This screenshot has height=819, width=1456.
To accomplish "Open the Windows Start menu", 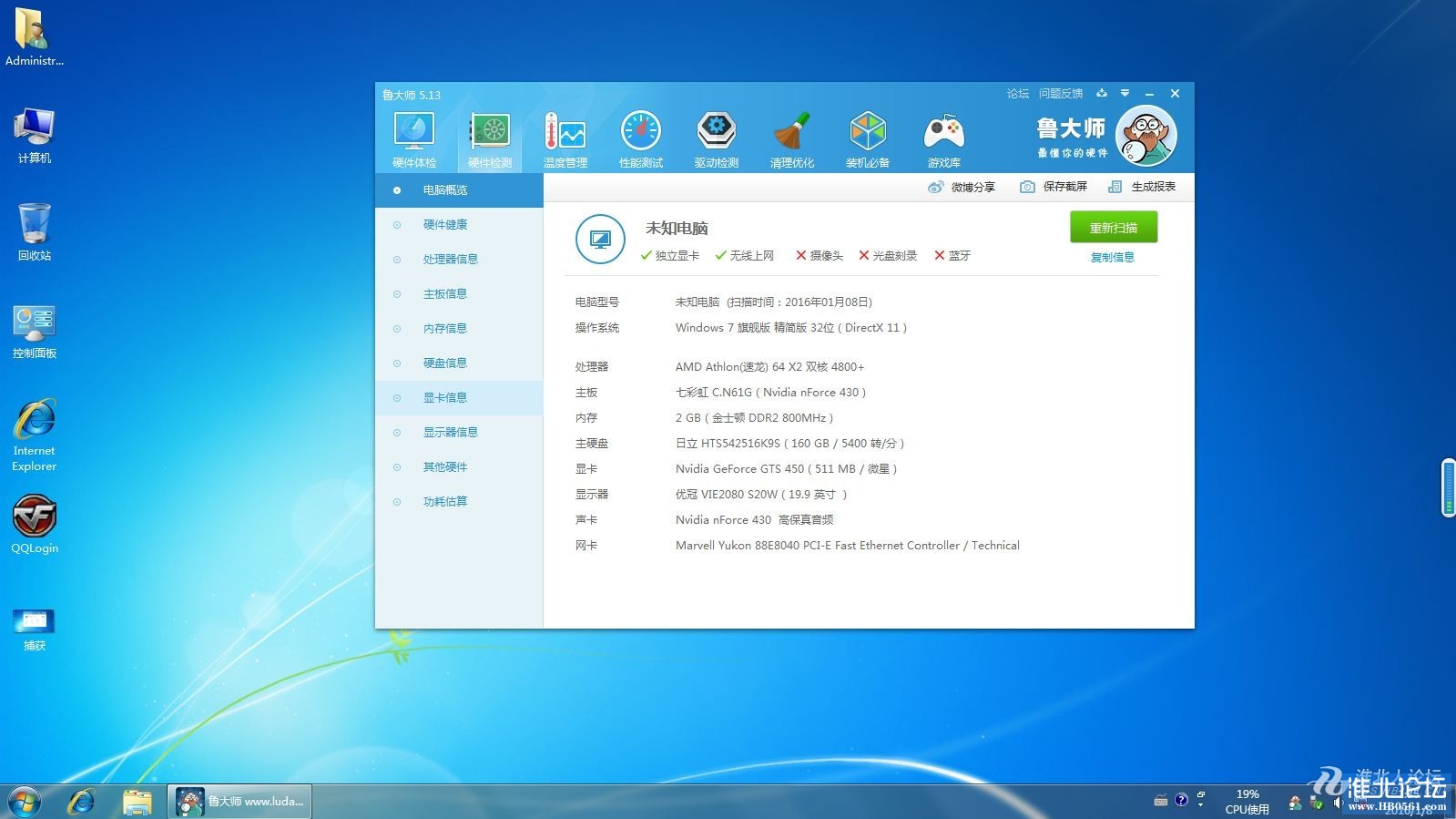I will coord(25,802).
